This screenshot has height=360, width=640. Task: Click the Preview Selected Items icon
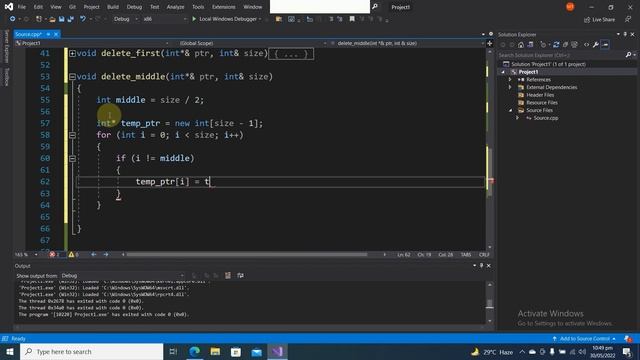pyautogui.click(x=605, y=44)
